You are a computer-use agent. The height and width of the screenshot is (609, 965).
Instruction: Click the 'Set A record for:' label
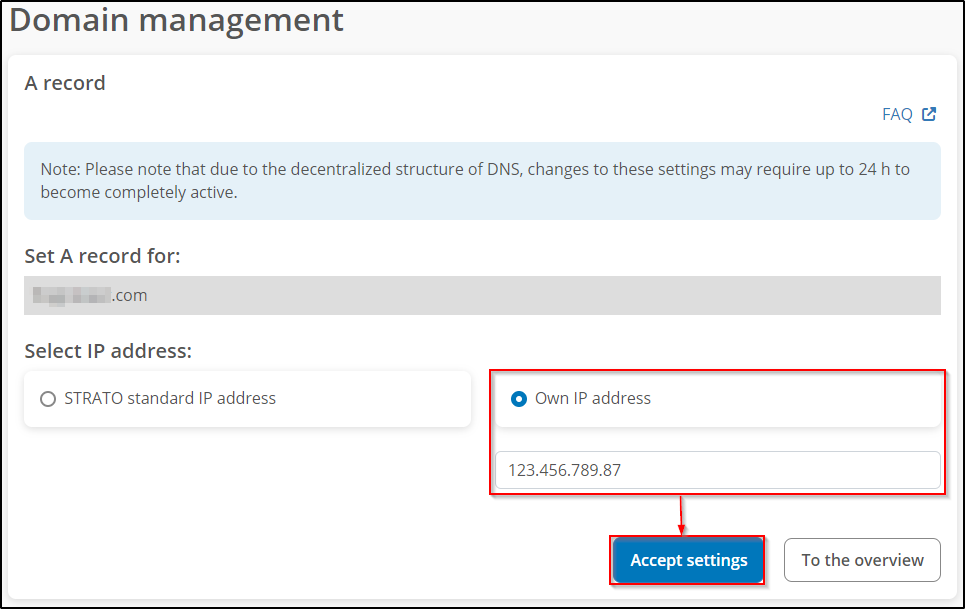[x=102, y=256]
